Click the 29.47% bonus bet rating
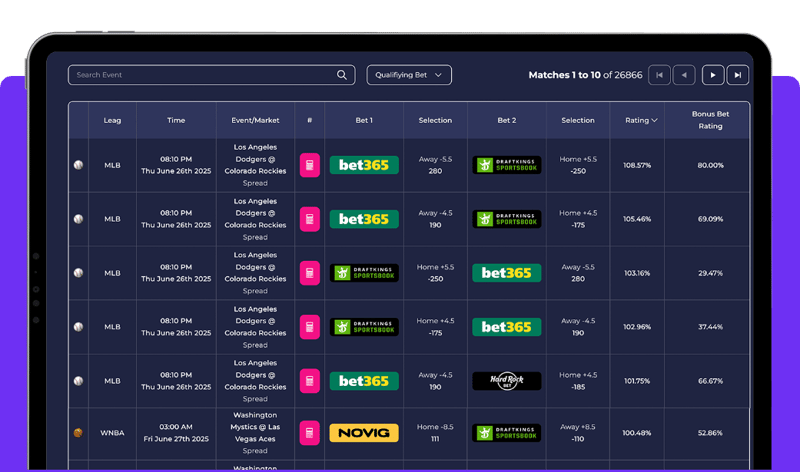 (x=710, y=273)
